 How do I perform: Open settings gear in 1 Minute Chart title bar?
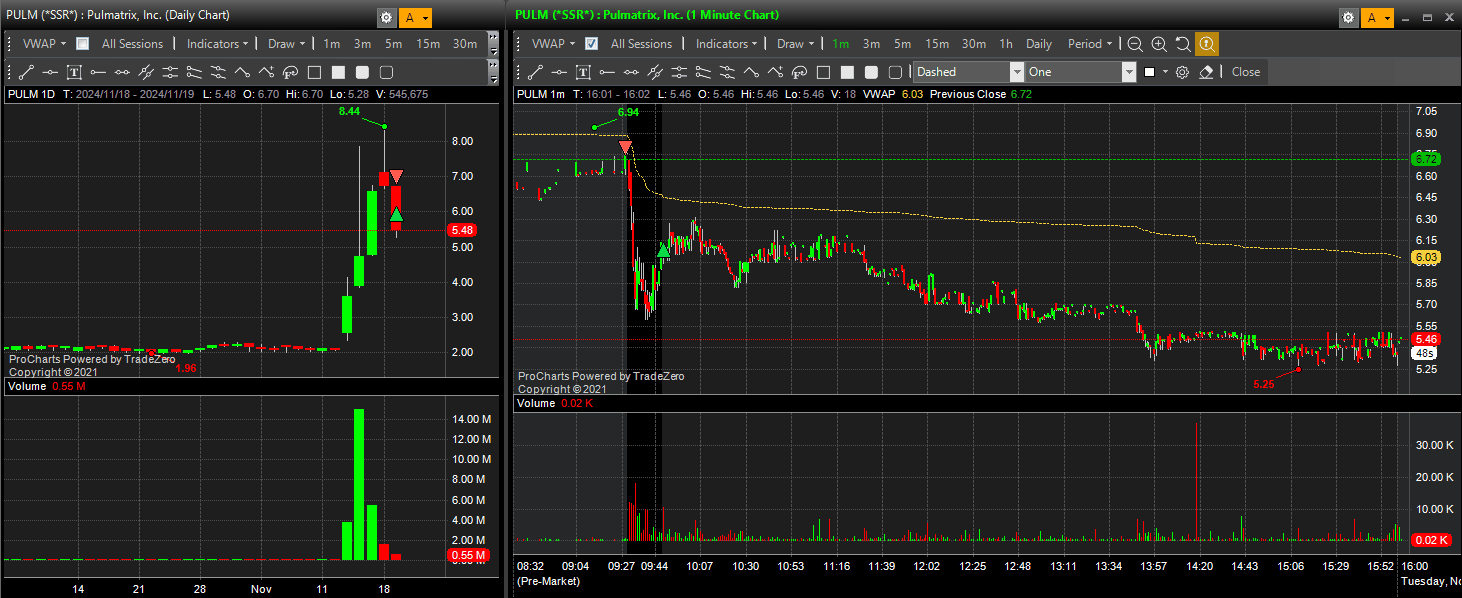(x=1348, y=17)
